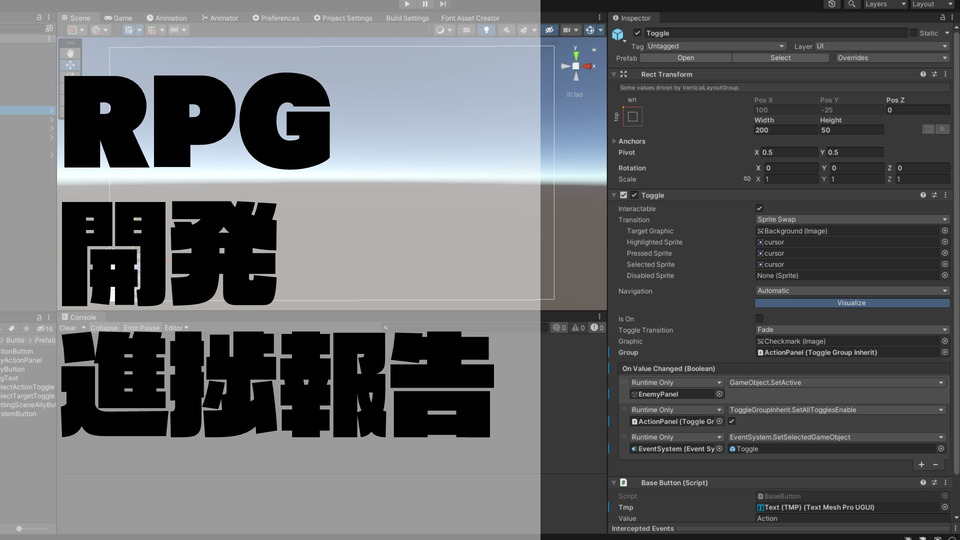Click plus icon to add event listener
Screen dimensions: 960x540
point(921,464)
